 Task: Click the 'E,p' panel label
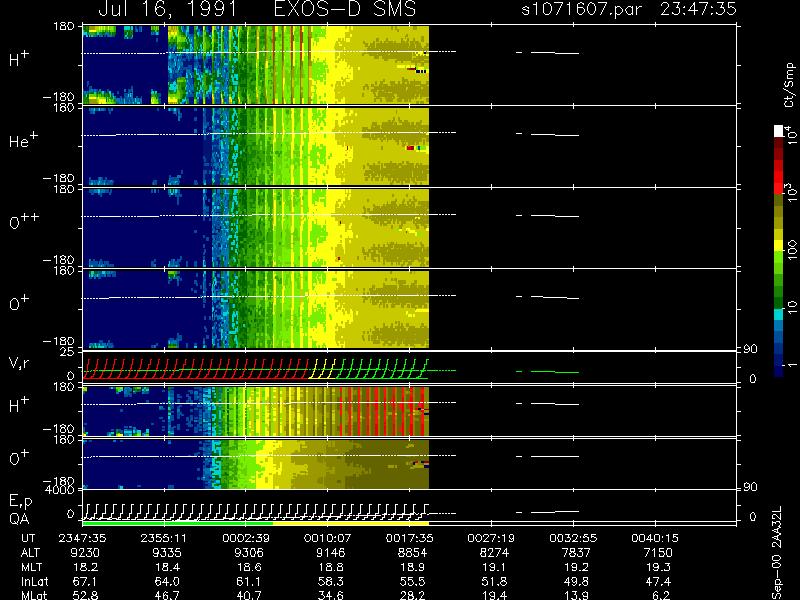click(20, 502)
